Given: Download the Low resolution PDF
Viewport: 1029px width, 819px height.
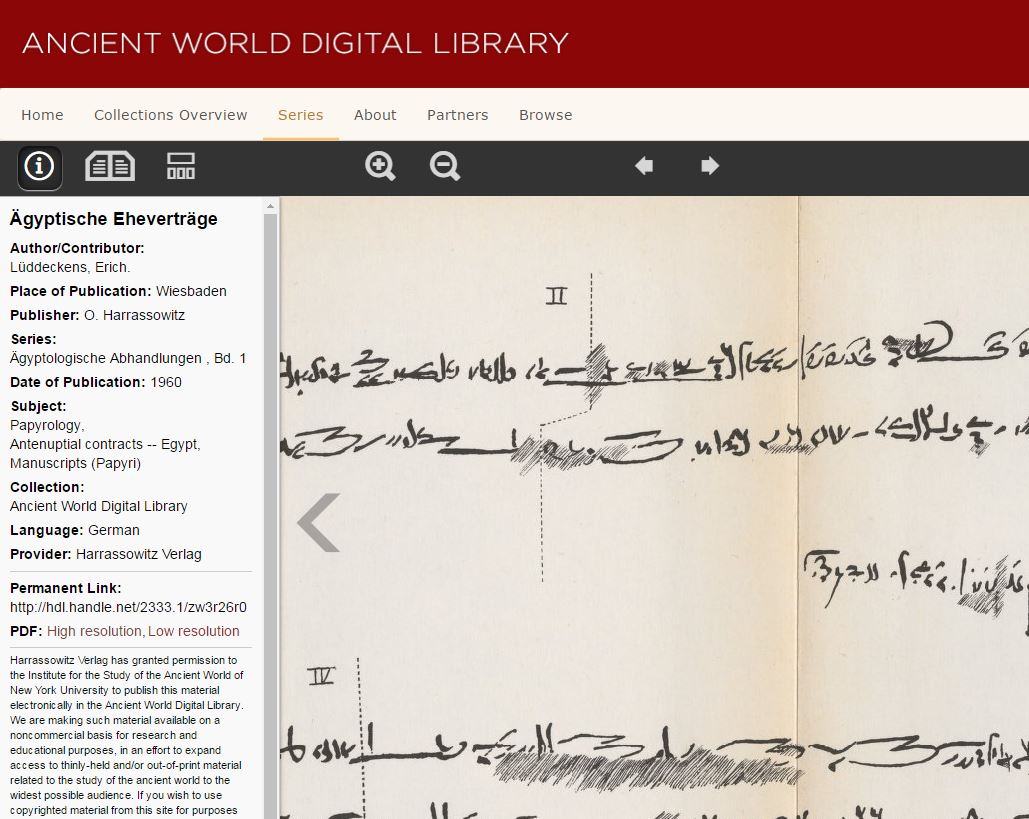Looking at the screenshot, I should (x=194, y=631).
